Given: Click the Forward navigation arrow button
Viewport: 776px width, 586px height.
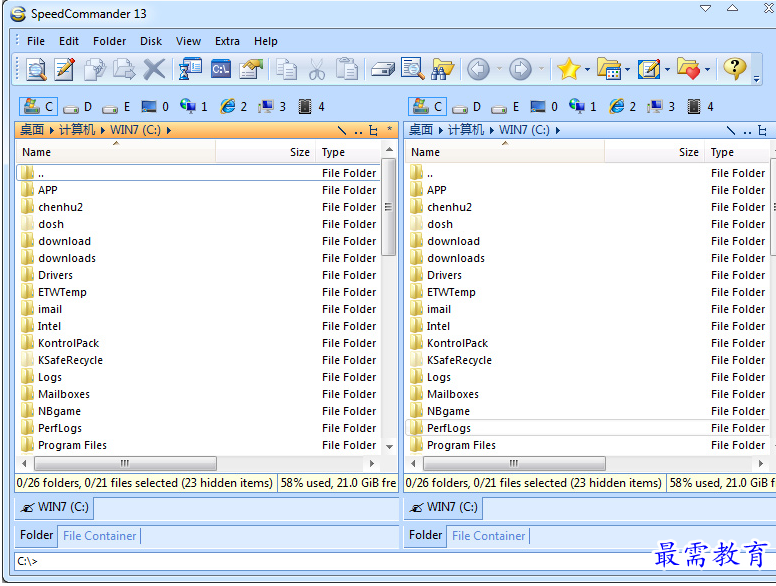Looking at the screenshot, I should (x=520, y=69).
